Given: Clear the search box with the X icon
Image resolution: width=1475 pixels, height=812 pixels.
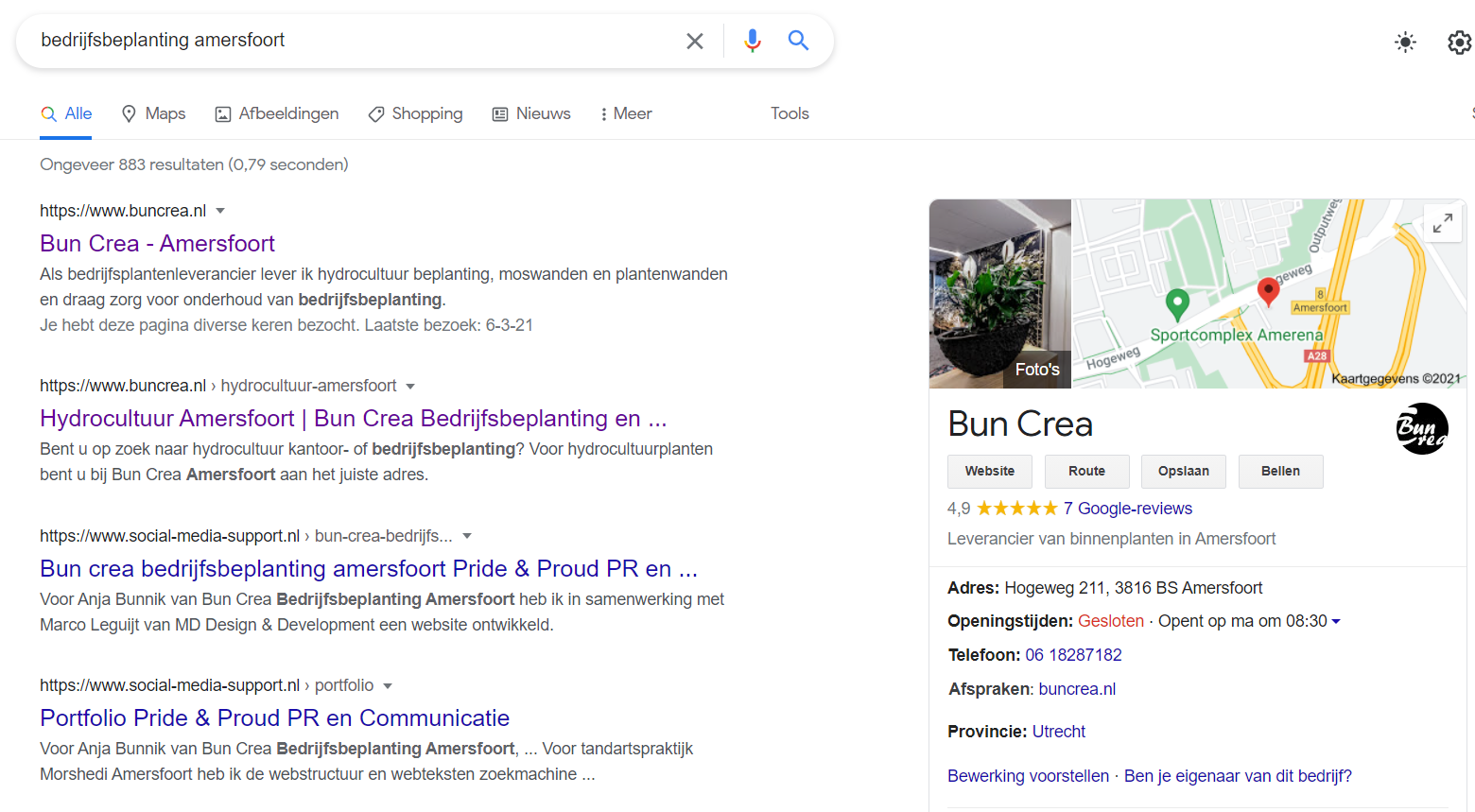Looking at the screenshot, I should coord(695,41).
